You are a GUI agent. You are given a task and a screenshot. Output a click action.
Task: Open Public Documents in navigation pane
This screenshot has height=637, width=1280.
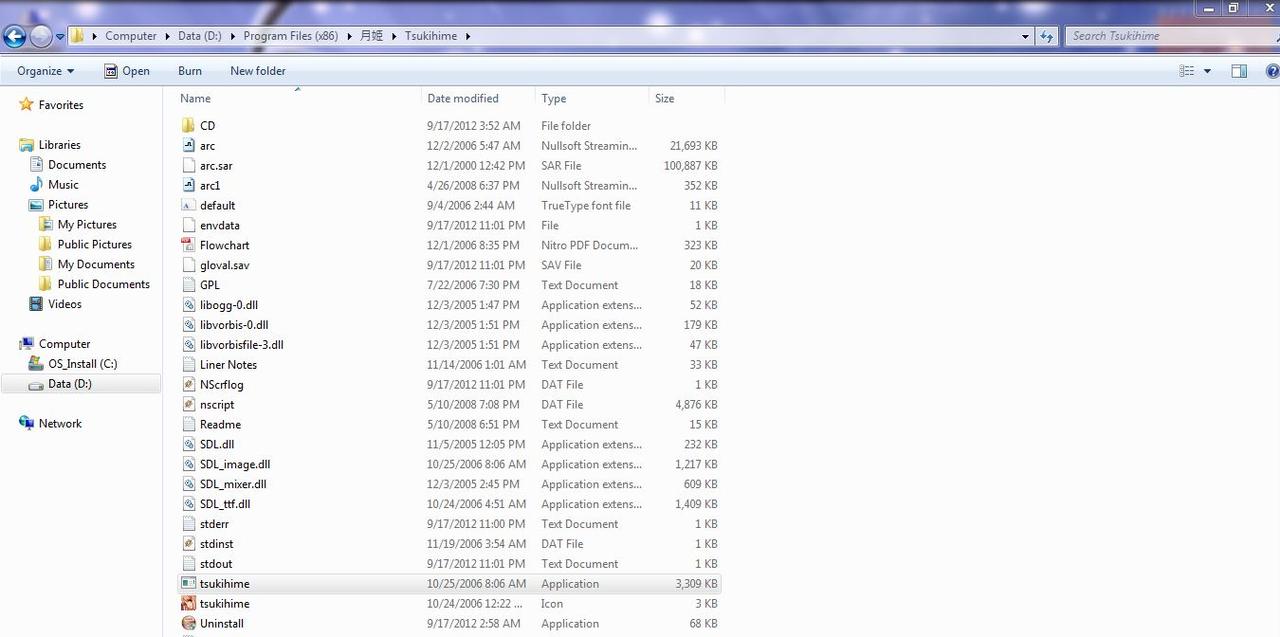point(103,284)
